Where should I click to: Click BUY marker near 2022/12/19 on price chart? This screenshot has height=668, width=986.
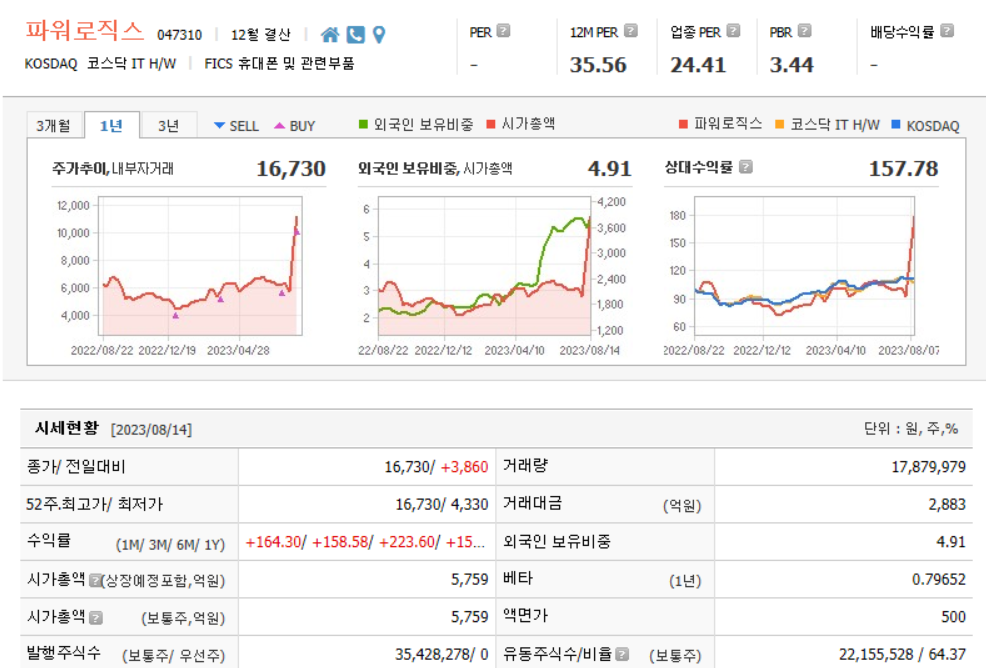pos(175,315)
